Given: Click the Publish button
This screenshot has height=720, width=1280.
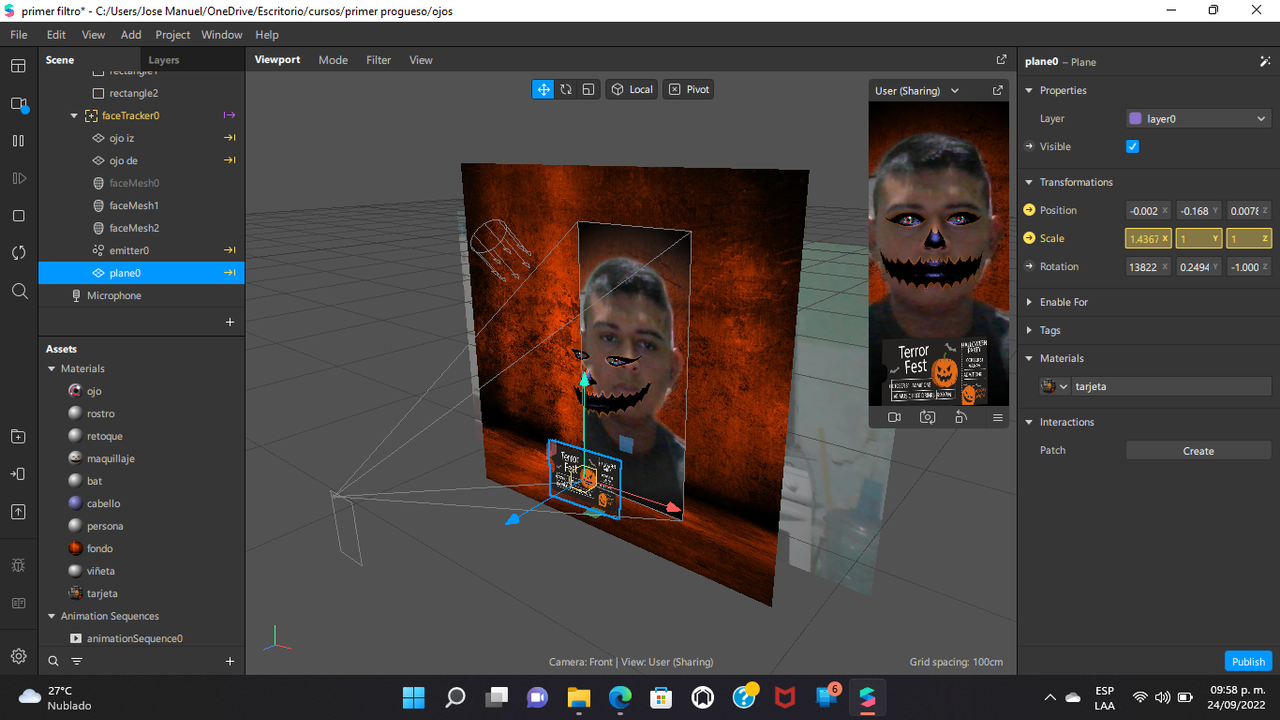Looking at the screenshot, I should point(1248,661).
